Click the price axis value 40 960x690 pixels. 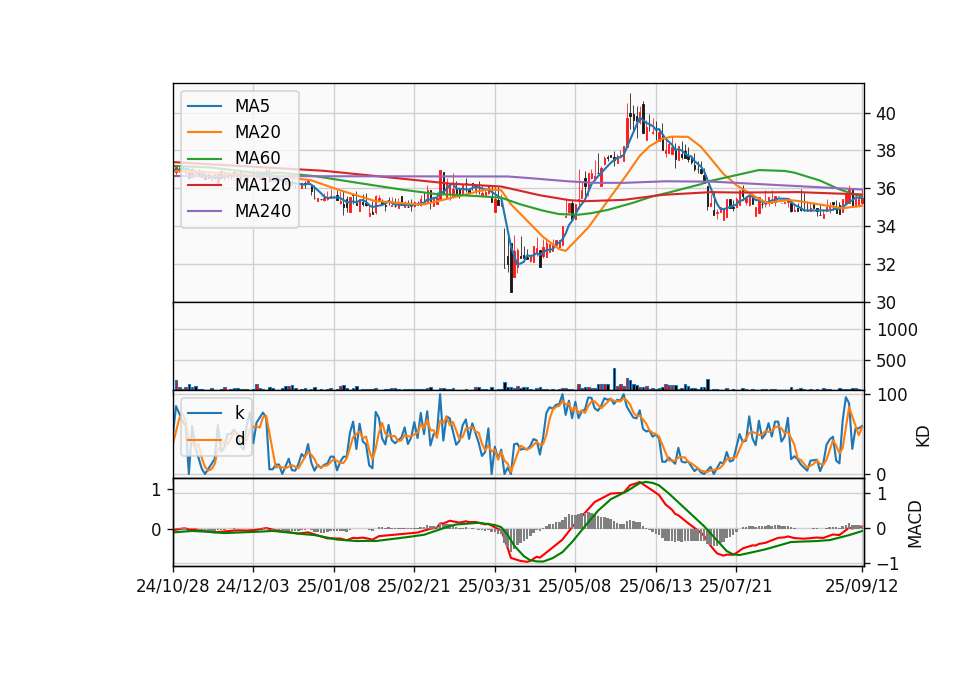pyautogui.click(x=886, y=114)
